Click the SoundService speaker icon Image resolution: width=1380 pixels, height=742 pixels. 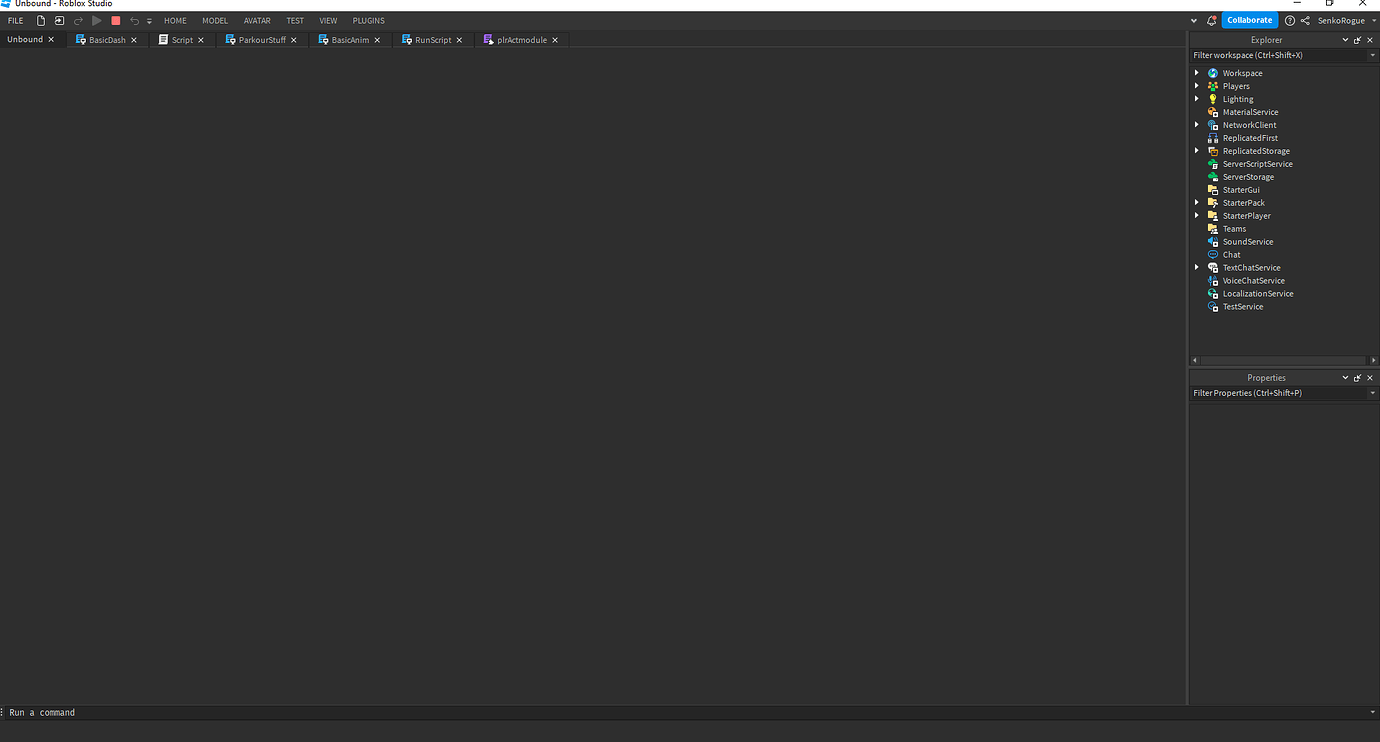(x=1213, y=242)
